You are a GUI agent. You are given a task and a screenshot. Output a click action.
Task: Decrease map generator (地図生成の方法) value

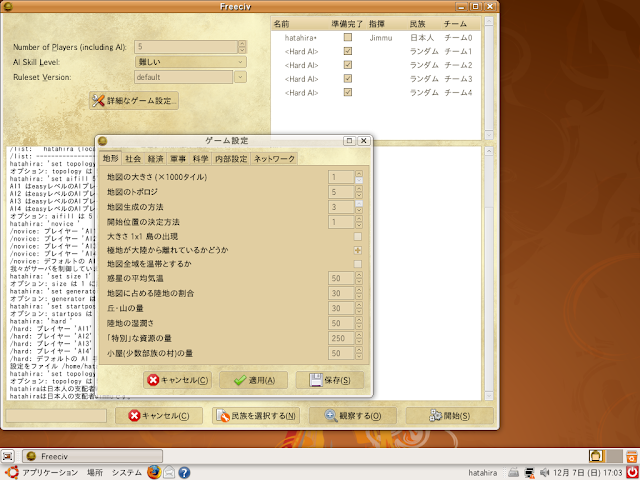click(x=359, y=210)
